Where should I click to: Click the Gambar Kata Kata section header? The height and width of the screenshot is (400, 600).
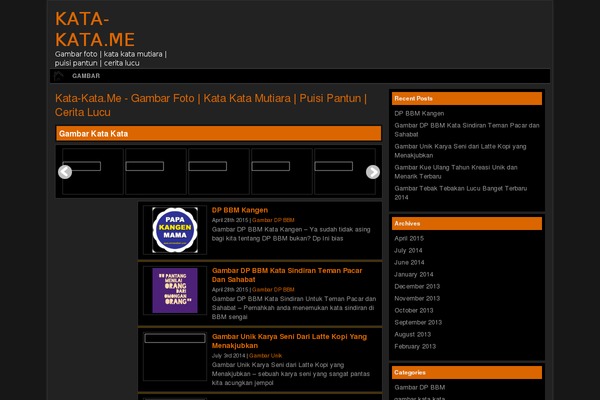tap(218, 134)
